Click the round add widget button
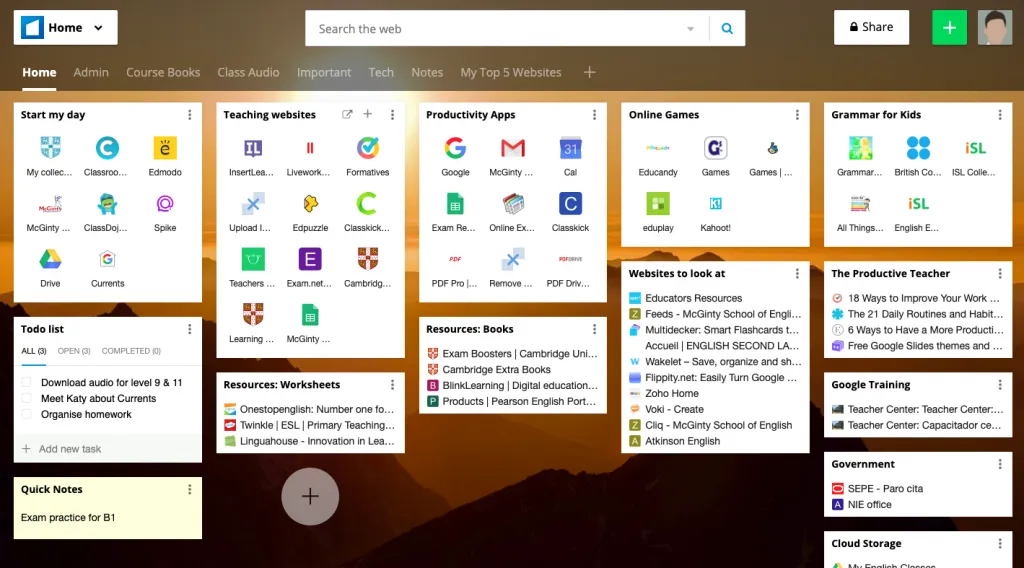Screen dimensions: 1024x568 pyautogui.click(x=310, y=496)
